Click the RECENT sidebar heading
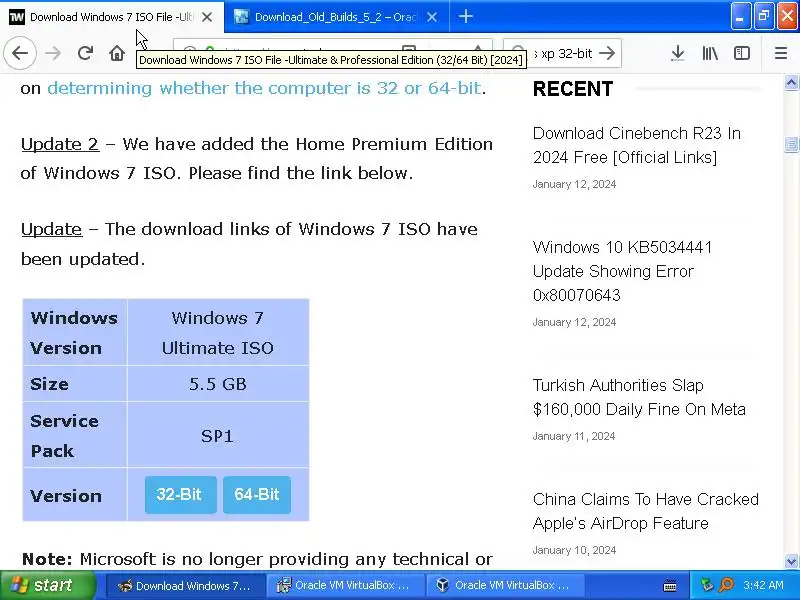Screen dimensions: 800x600 [573, 89]
